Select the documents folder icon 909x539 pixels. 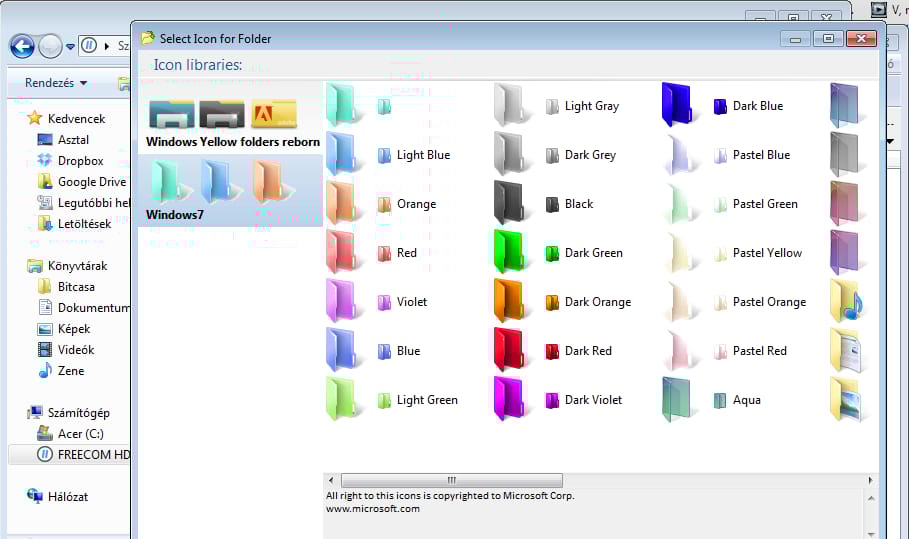pos(847,351)
